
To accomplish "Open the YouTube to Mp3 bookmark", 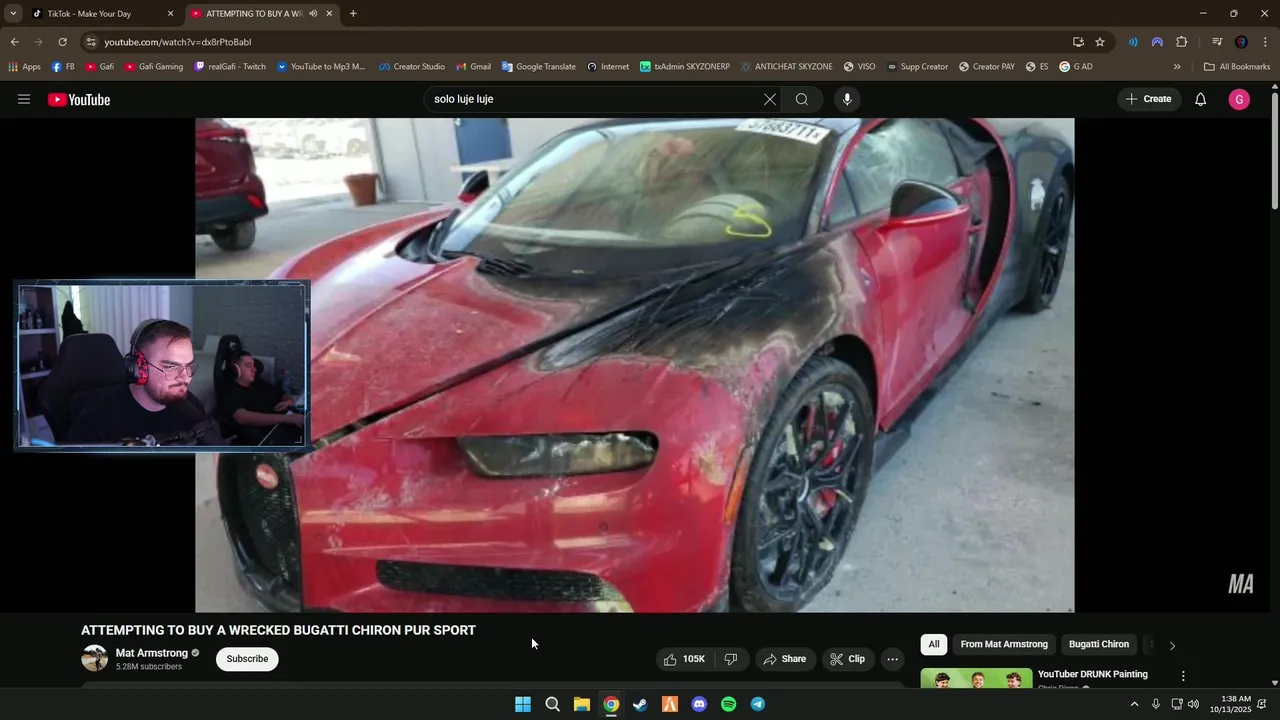I will point(321,67).
